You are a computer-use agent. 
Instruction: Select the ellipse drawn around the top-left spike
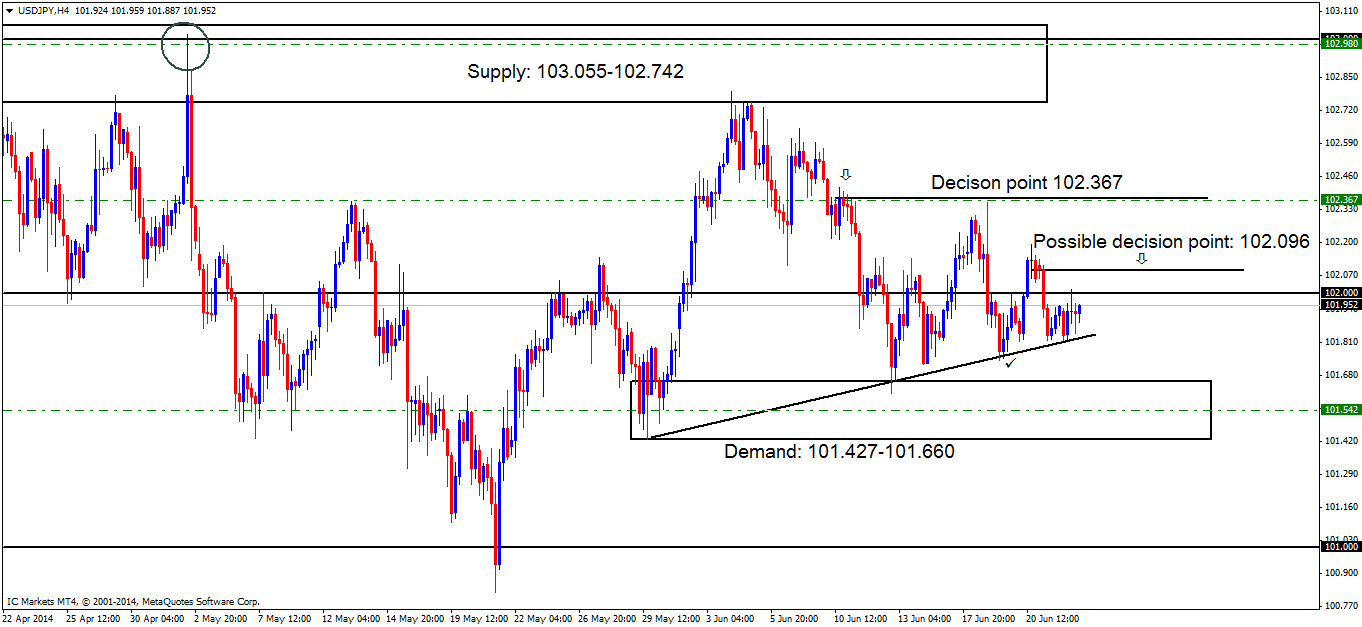[x=187, y=46]
